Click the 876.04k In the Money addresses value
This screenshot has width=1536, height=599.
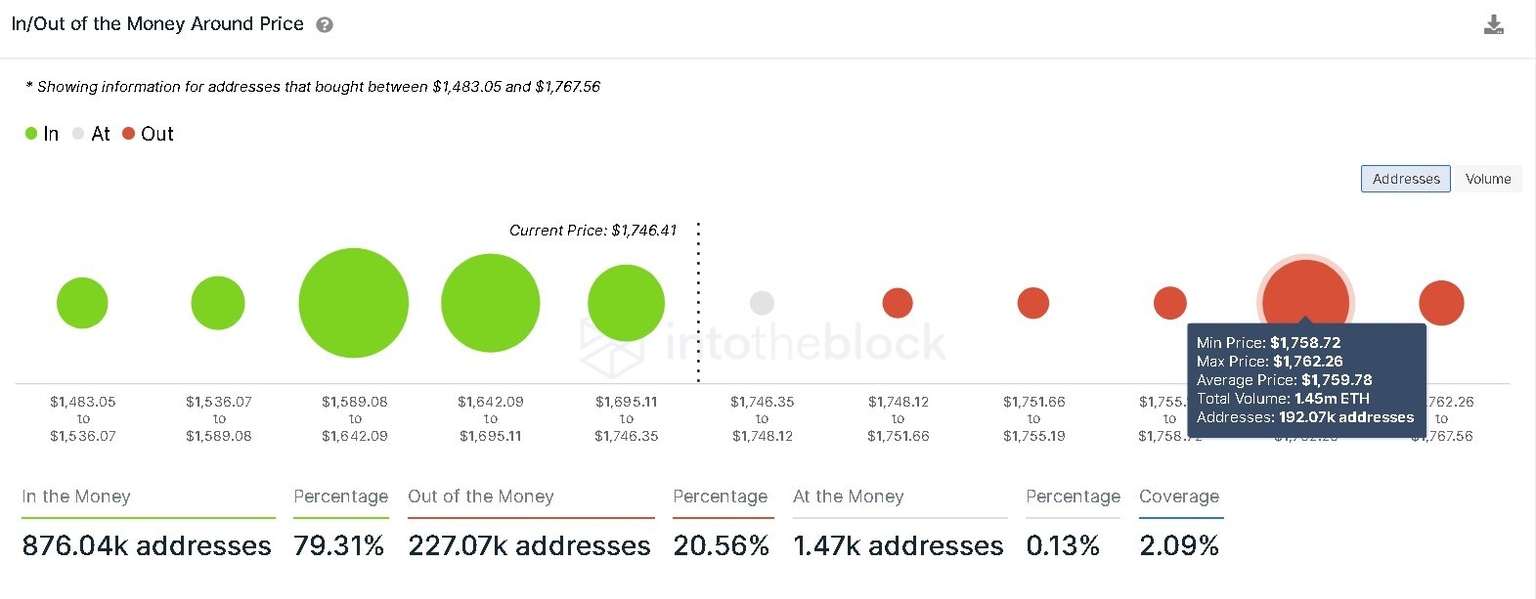pos(146,546)
